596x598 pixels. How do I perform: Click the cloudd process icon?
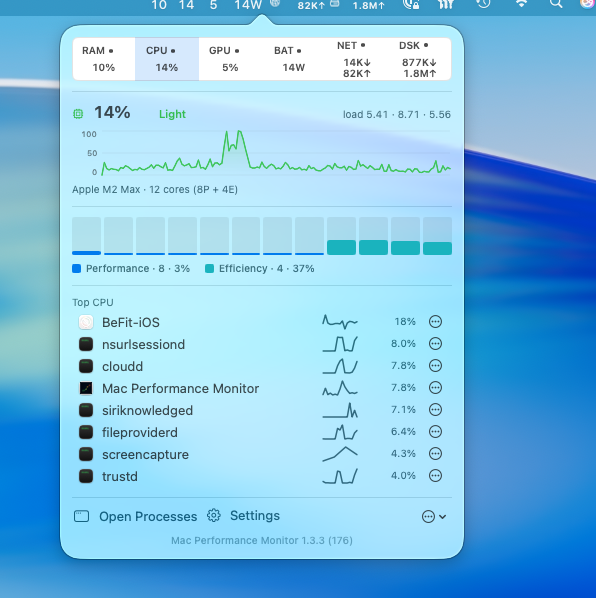(86, 366)
